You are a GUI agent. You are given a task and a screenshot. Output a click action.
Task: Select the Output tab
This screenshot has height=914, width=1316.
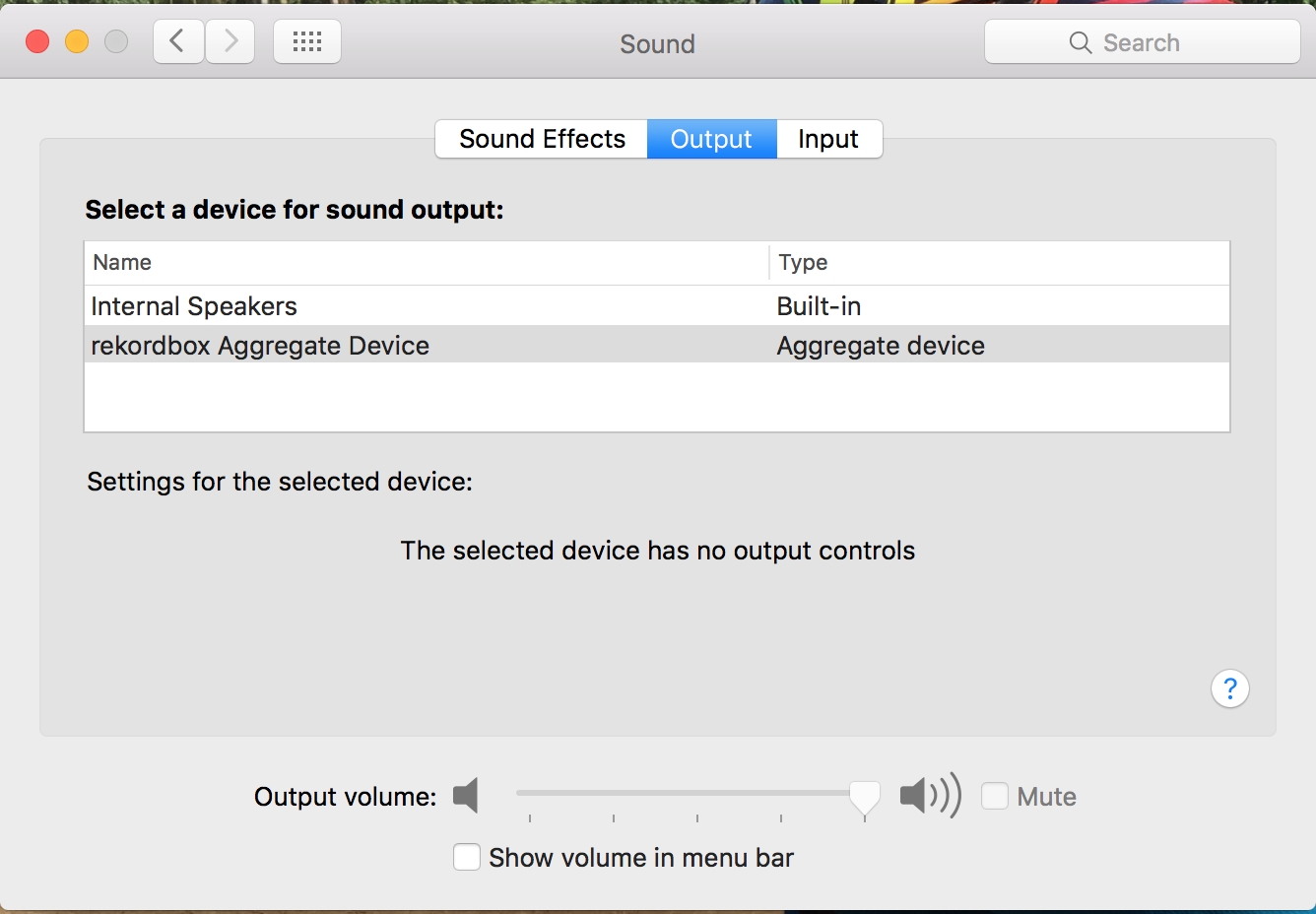[711, 139]
